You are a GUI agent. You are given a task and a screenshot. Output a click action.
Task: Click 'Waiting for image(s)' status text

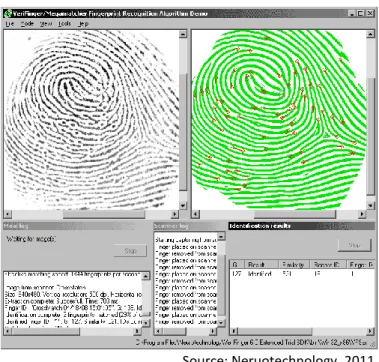coord(32,239)
